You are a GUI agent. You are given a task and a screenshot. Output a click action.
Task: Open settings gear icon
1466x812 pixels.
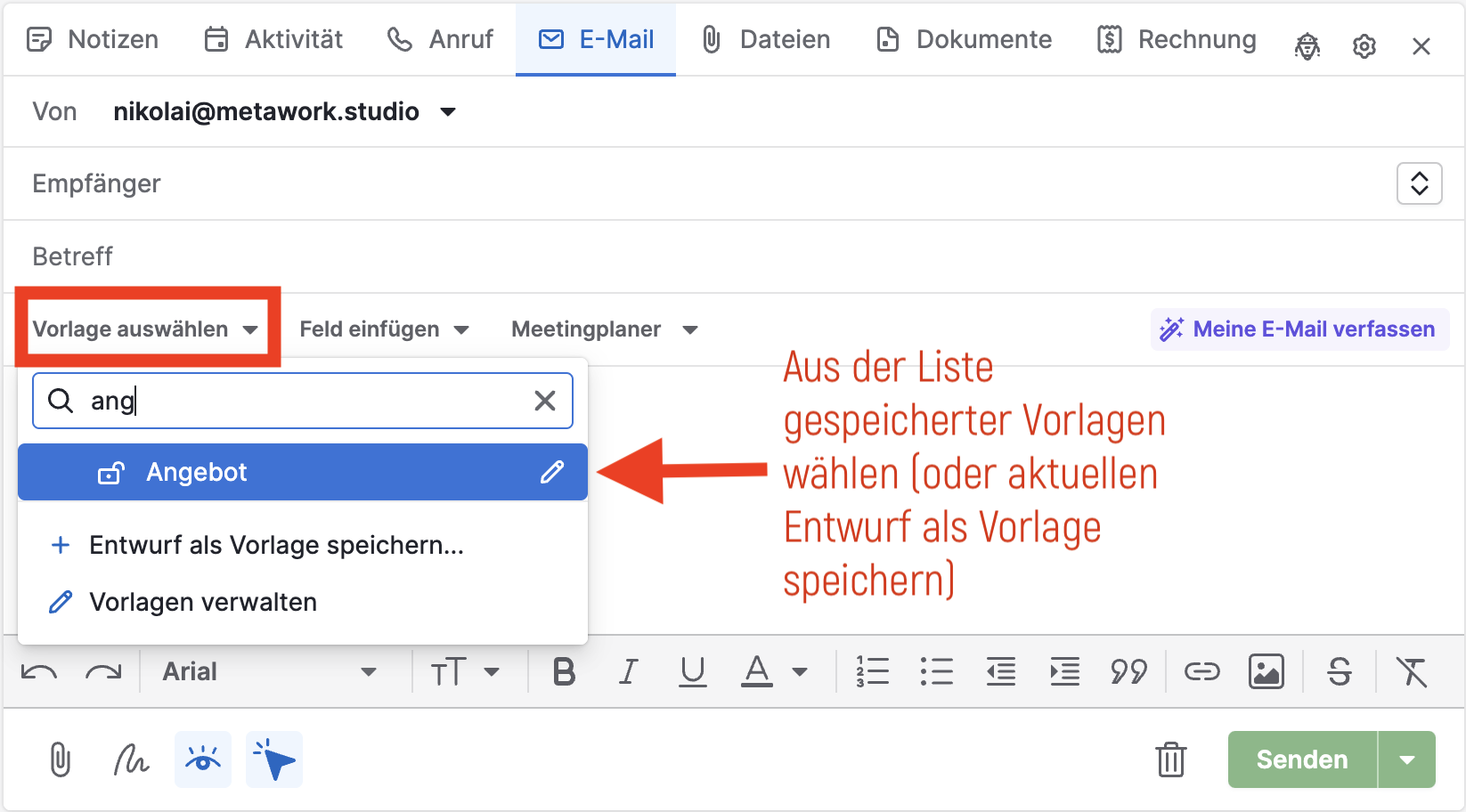click(x=1364, y=46)
